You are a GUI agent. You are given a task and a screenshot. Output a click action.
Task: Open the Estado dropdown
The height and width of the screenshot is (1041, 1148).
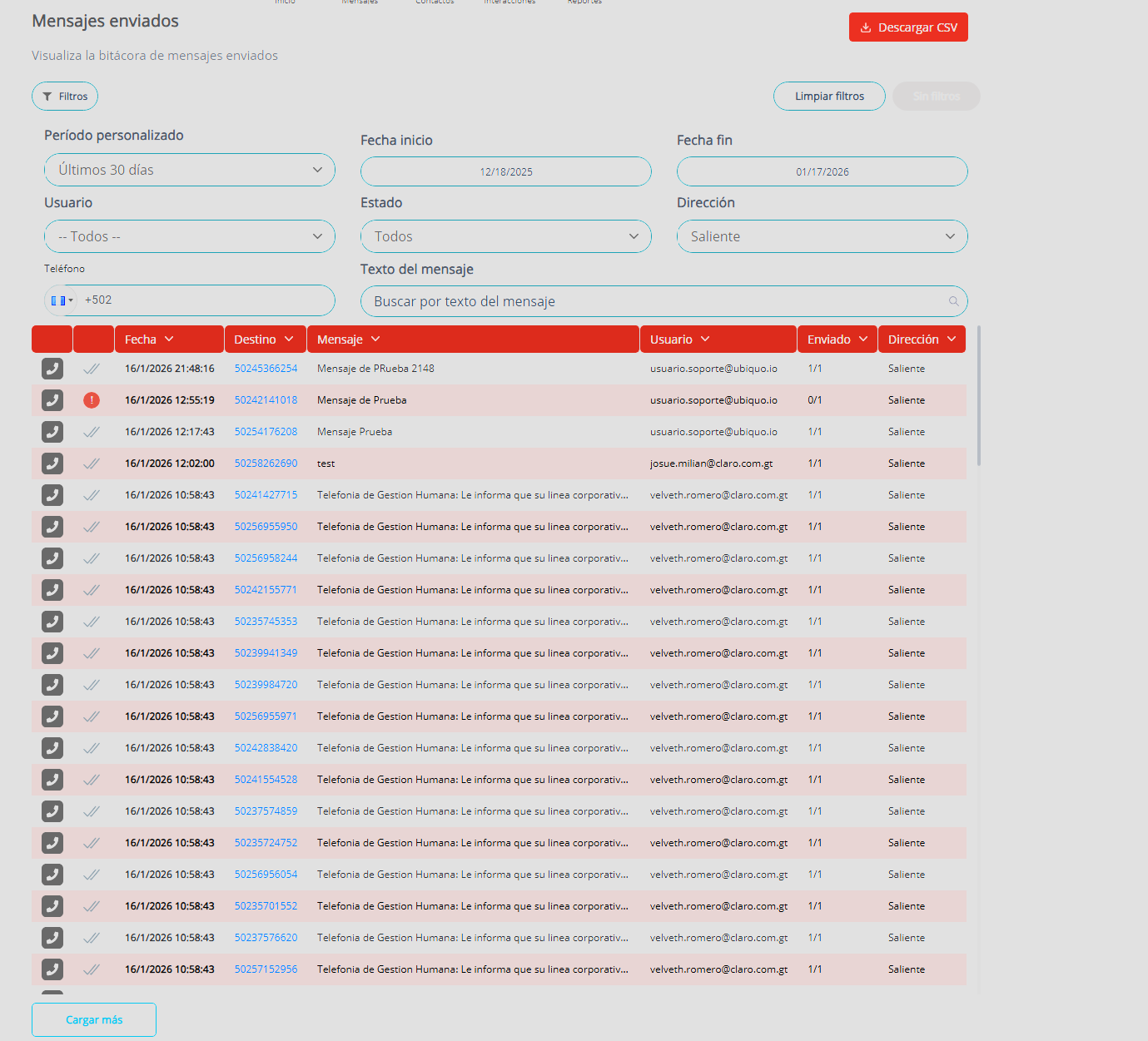tap(505, 236)
